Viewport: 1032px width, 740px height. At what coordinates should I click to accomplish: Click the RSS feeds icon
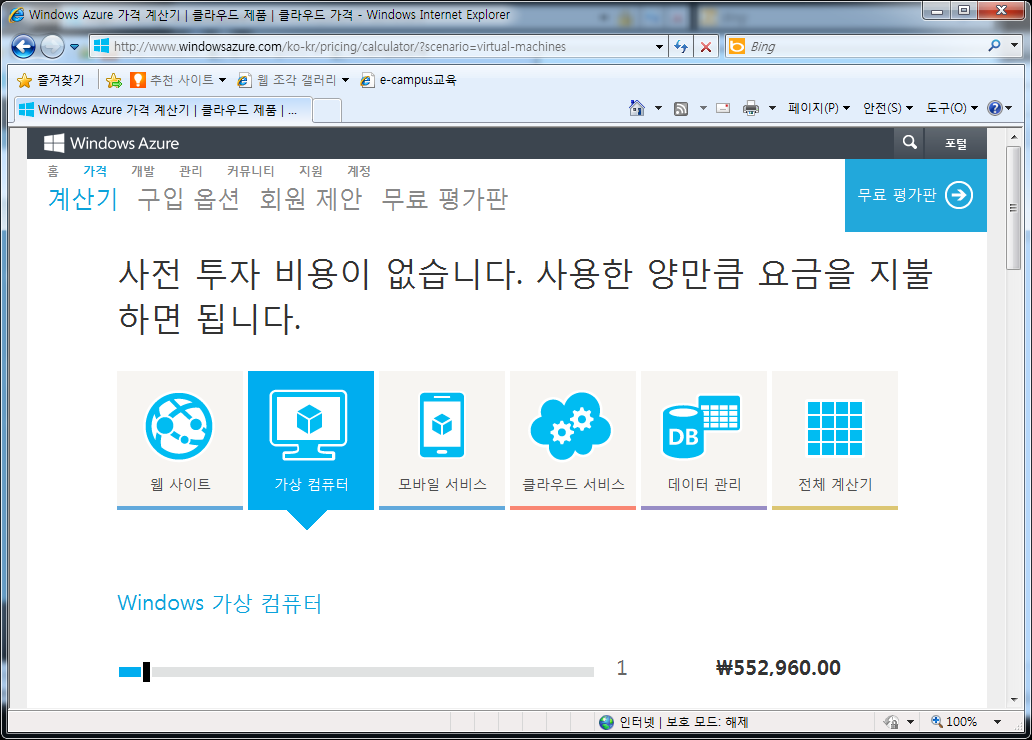(x=681, y=109)
